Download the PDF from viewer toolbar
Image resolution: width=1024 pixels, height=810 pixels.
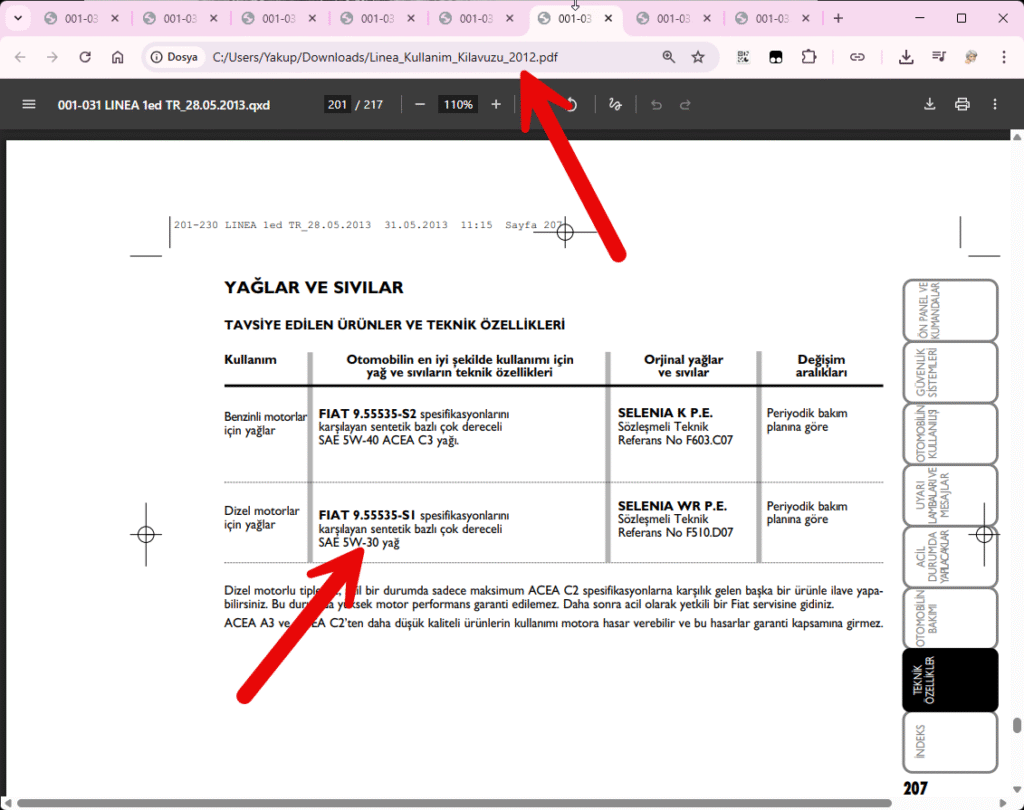(x=929, y=105)
